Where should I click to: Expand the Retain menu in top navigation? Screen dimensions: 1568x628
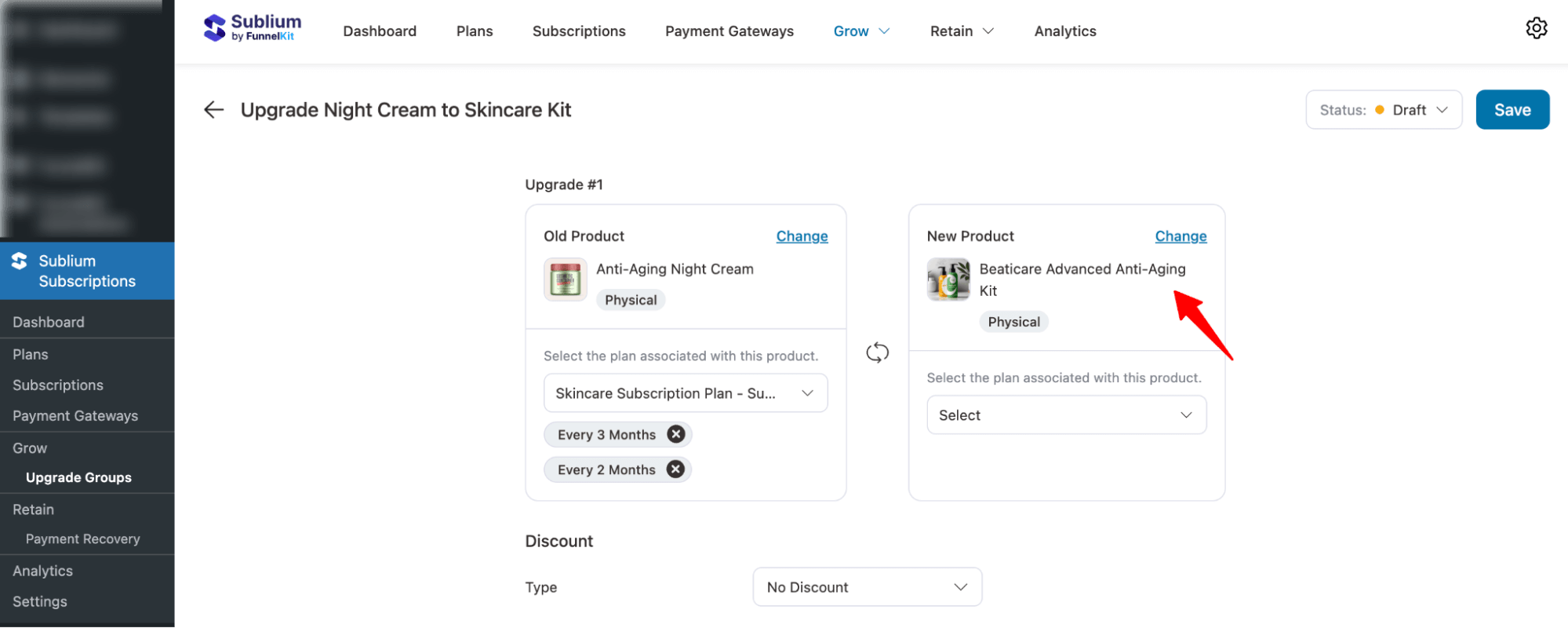coord(962,31)
